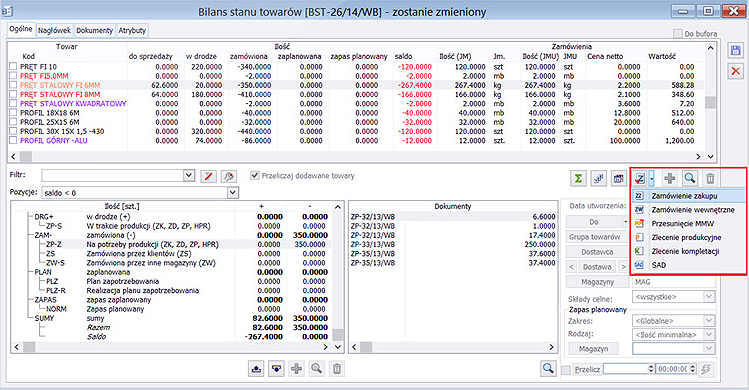Image resolution: width=749 pixels, height=390 pixels.
Task: Click the filter constructor pencil icon
Action: (208, 176)
